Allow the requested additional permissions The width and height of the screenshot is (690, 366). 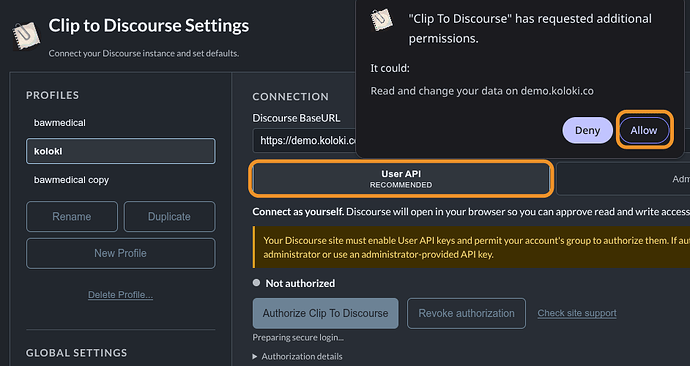[644, 130]
